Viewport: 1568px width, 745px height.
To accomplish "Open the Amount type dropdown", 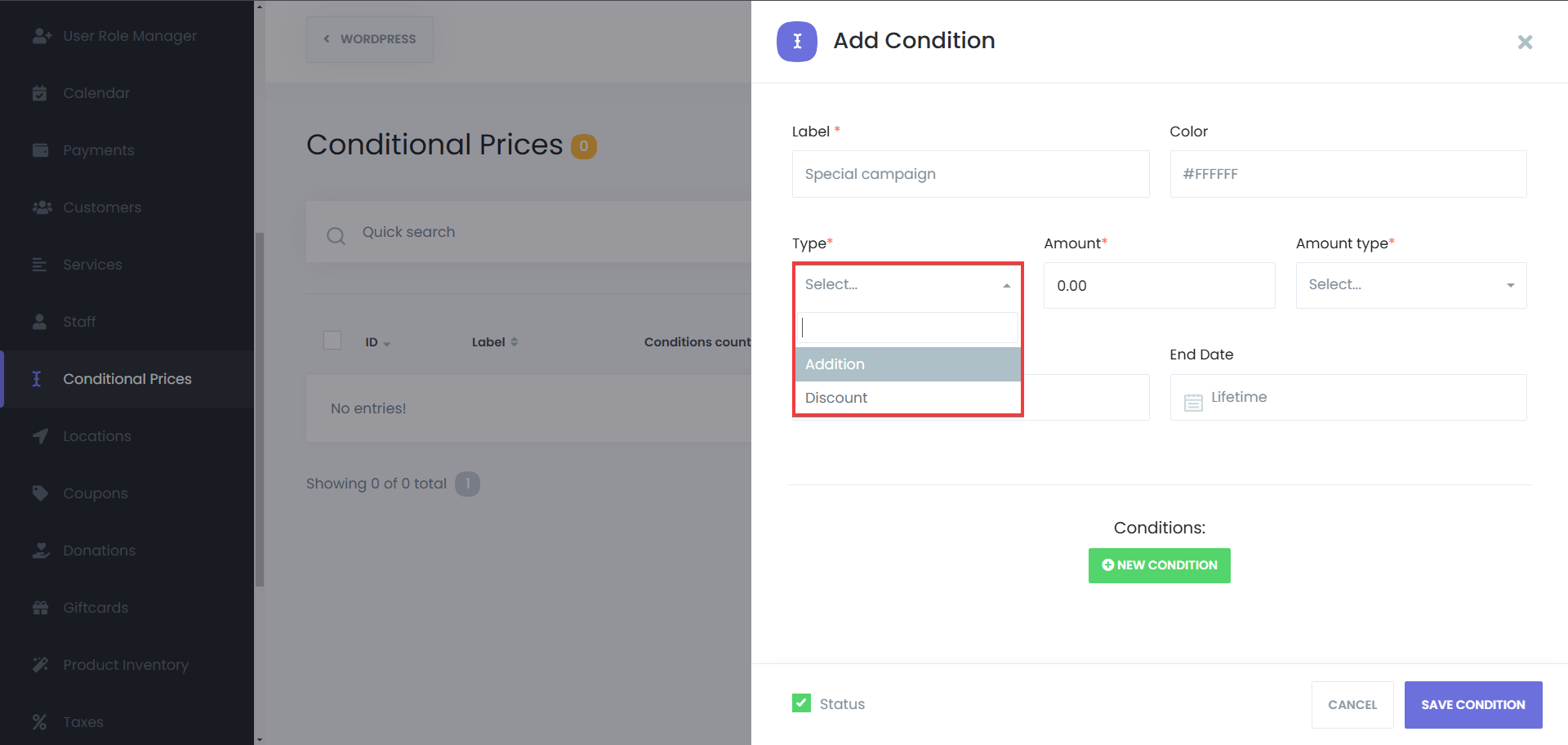I will 1410,285.
